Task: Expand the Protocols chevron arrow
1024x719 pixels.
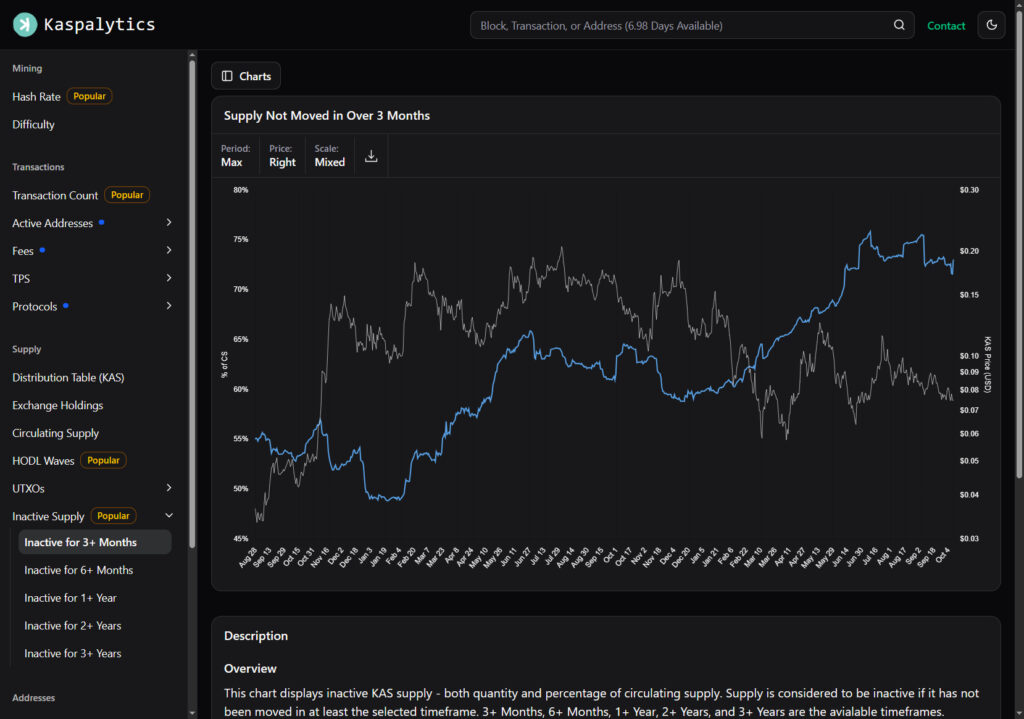Action: (x=169, y=306)
